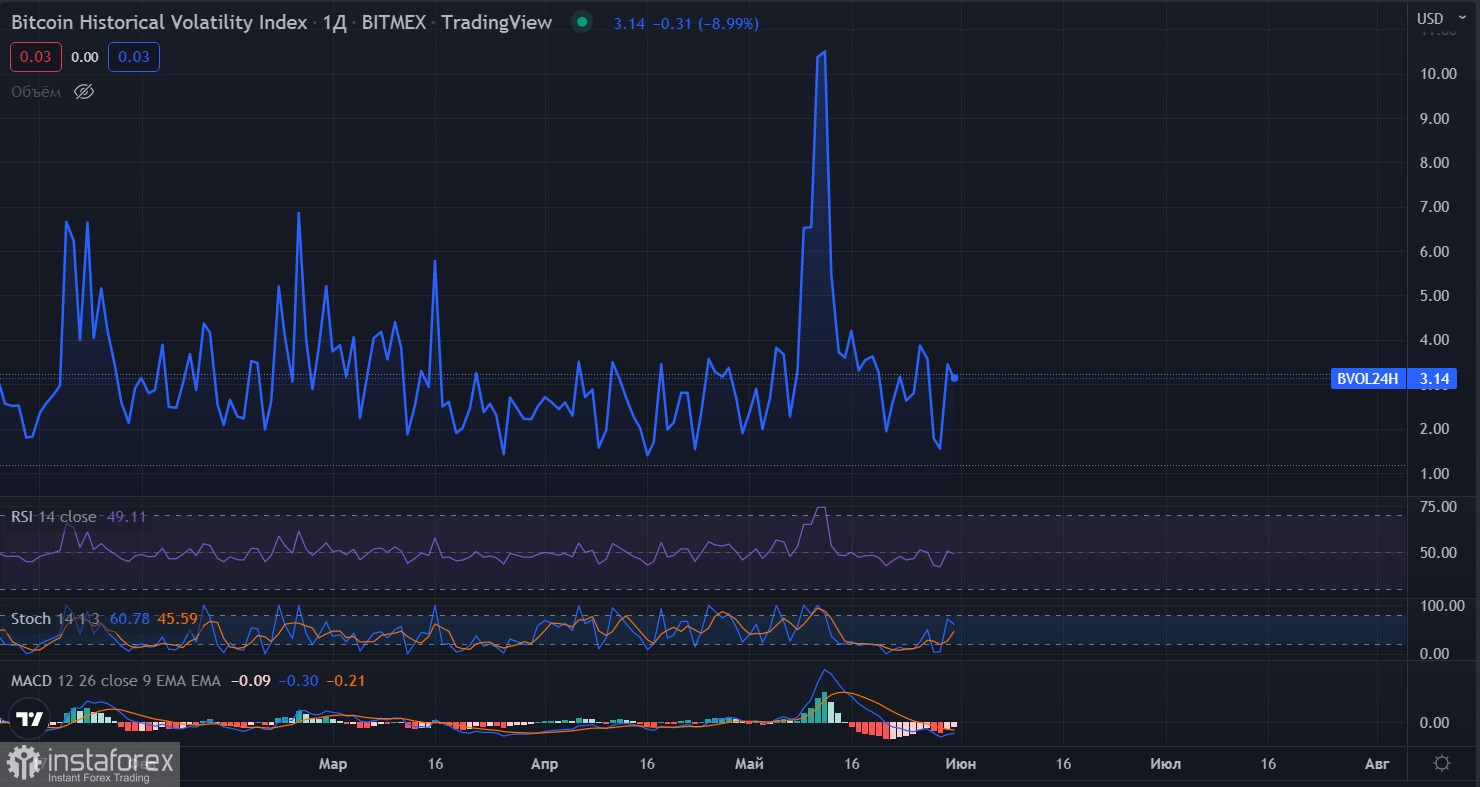Click the price change -0.31 (-8.99%) text

704,23
